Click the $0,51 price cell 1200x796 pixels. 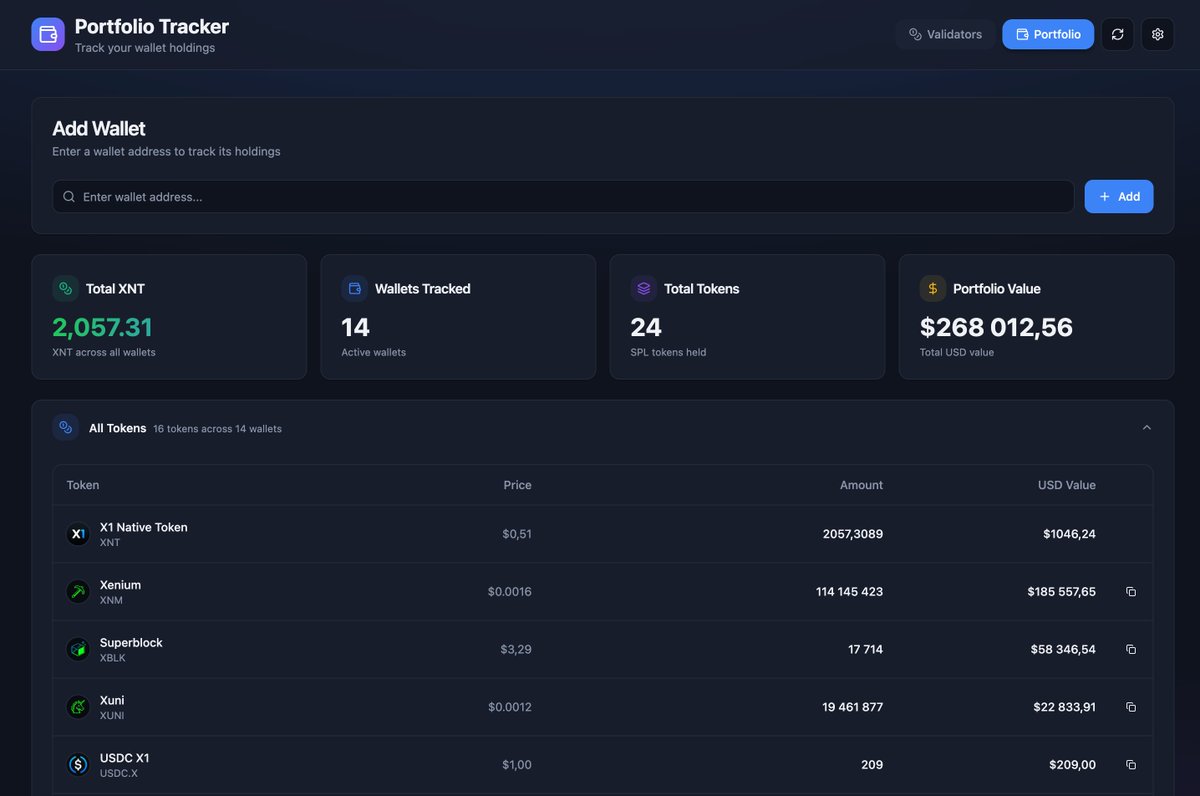517,534
